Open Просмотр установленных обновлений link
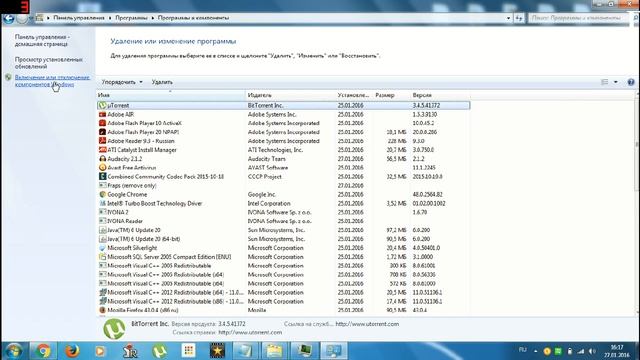The height and width of the screenshot is (360, 640). click(x=49, y=62)
